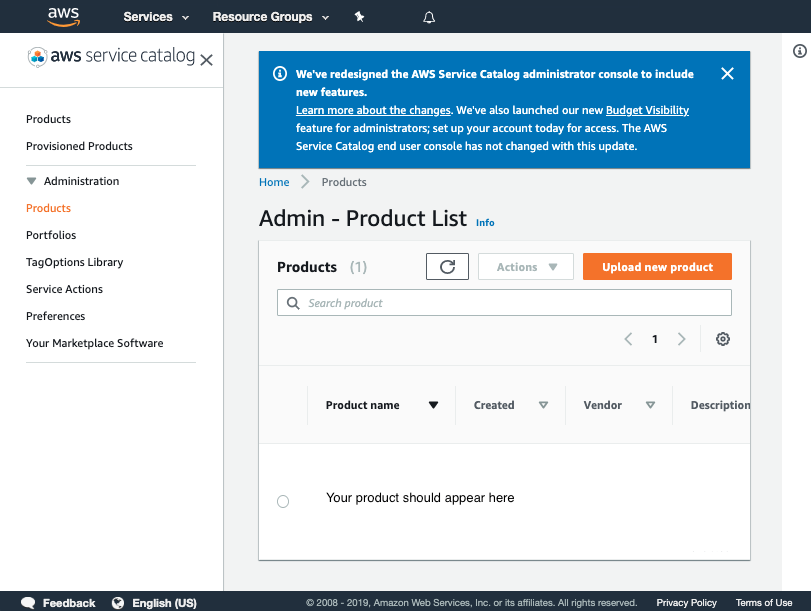Open the Budget Visibility link
The height and width of the screenshot is (611, 811).
tap(648, 110)
